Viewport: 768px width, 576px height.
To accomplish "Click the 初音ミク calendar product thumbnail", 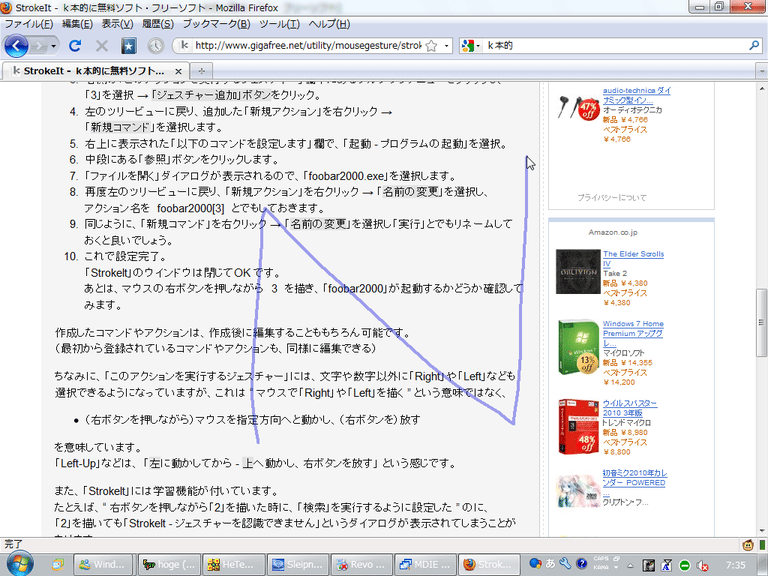I will pos(578,491).
